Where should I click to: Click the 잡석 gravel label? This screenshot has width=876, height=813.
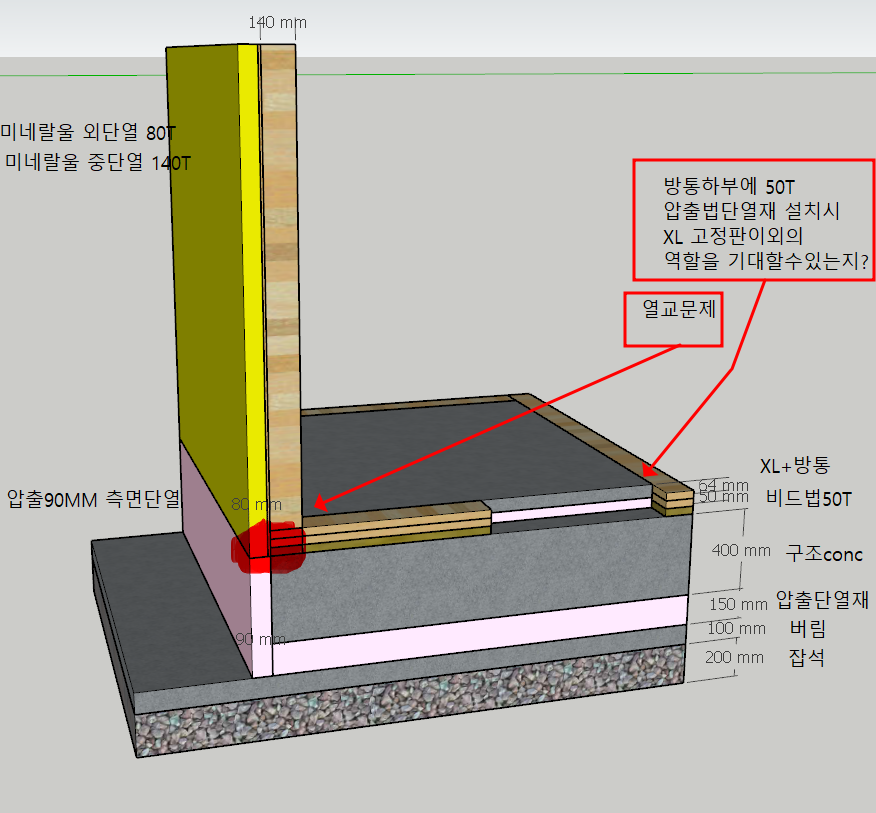[x=807, y=658]
